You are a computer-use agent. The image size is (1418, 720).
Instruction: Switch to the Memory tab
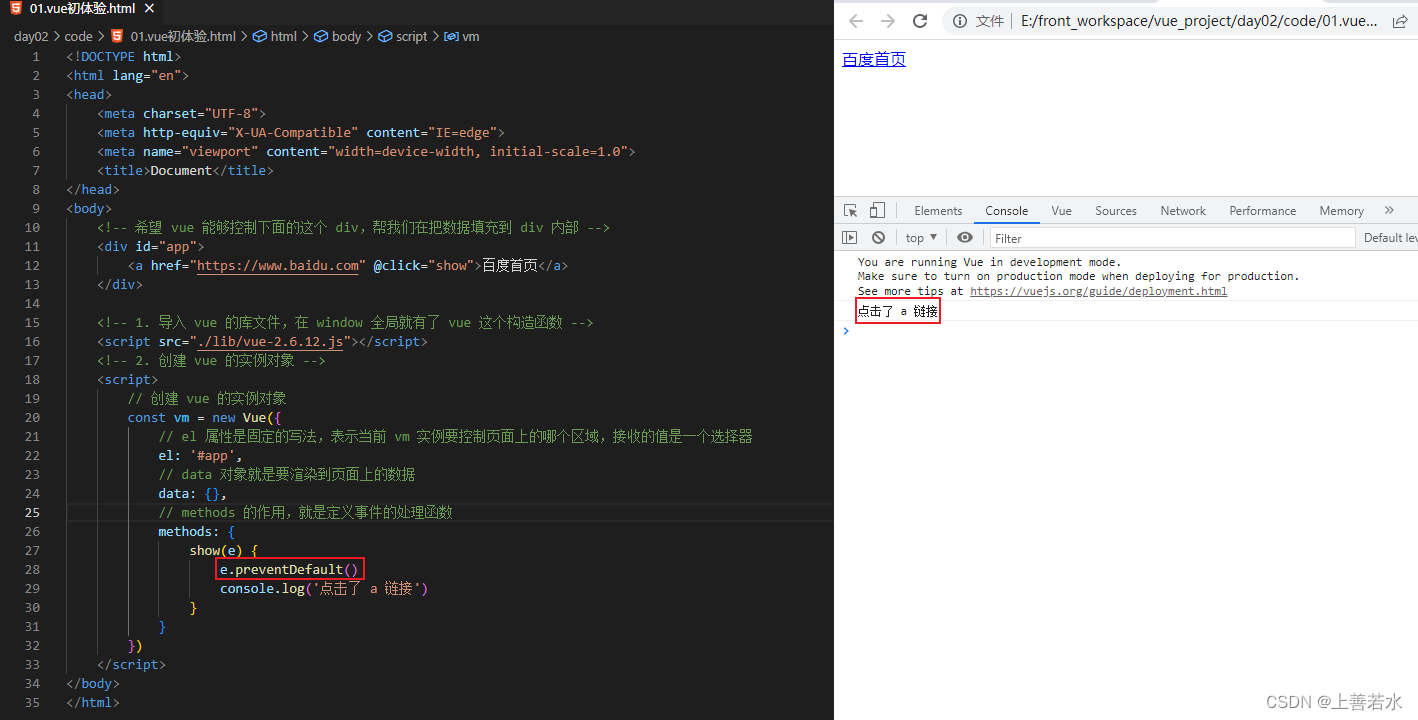(x=1341, y=211)
